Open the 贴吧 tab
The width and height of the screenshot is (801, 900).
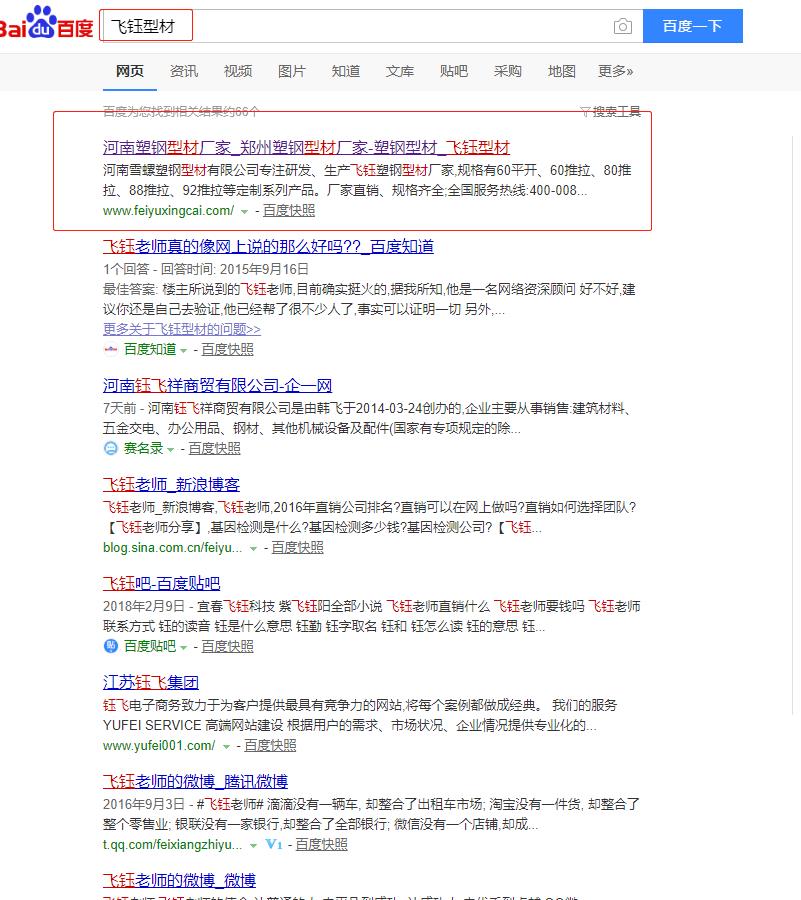tap(453, 71)
